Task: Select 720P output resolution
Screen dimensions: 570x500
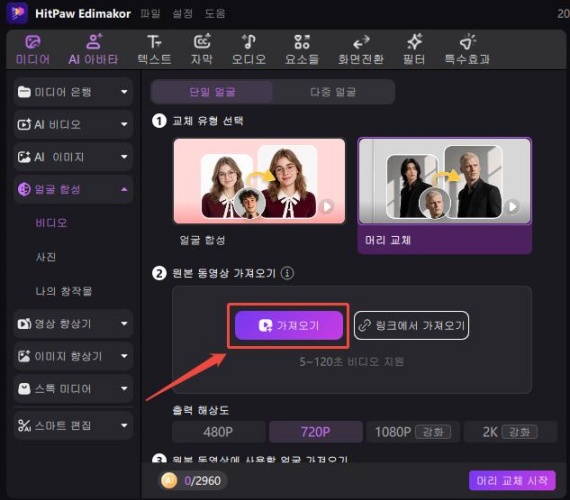Action: 316,432
